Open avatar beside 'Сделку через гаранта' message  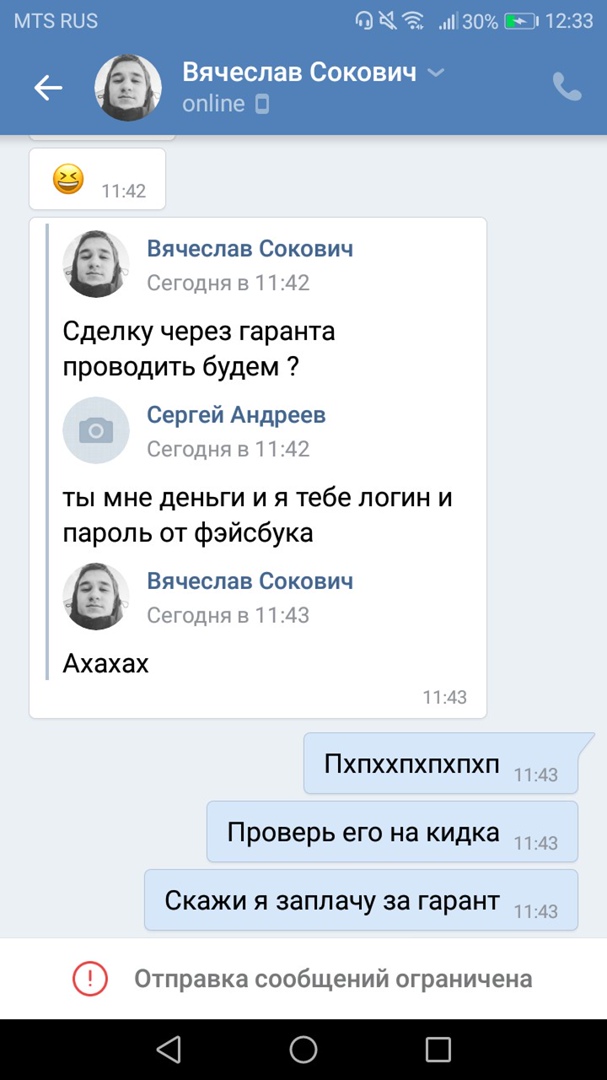point(96,264)
